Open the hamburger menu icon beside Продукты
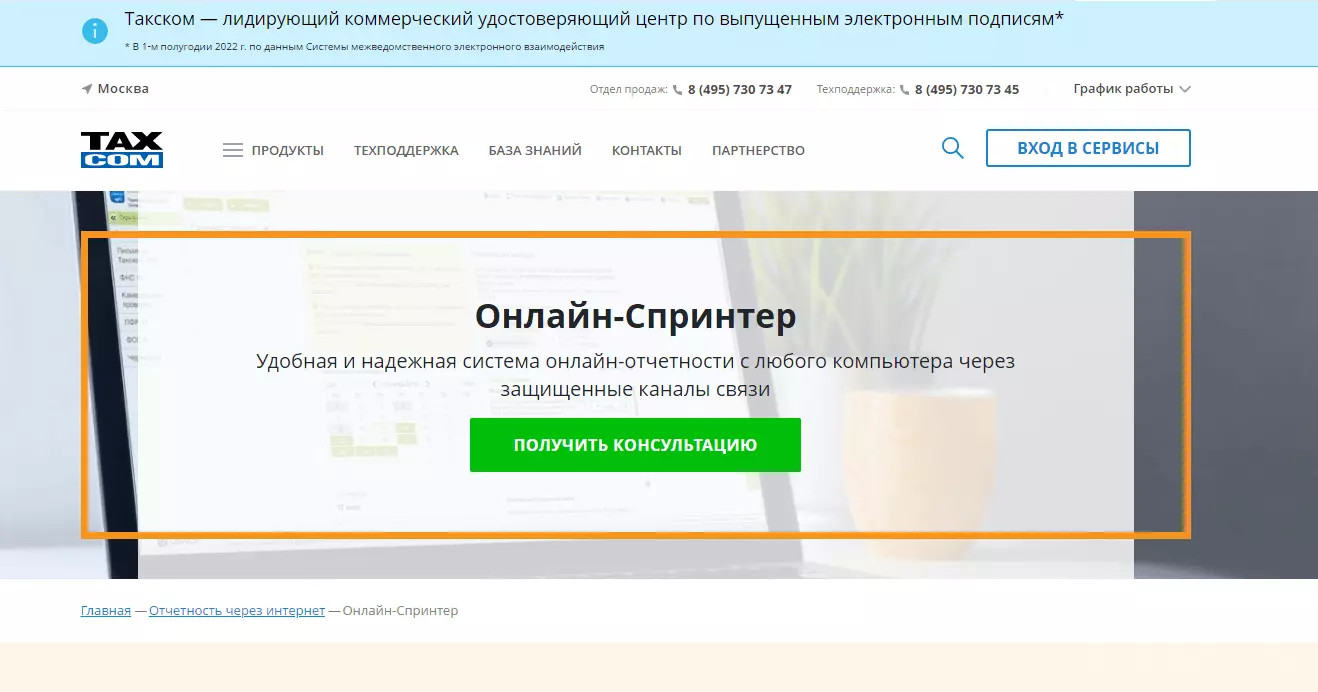The height and width of the screenshot is (692, 1318). [x=233, y=150]
